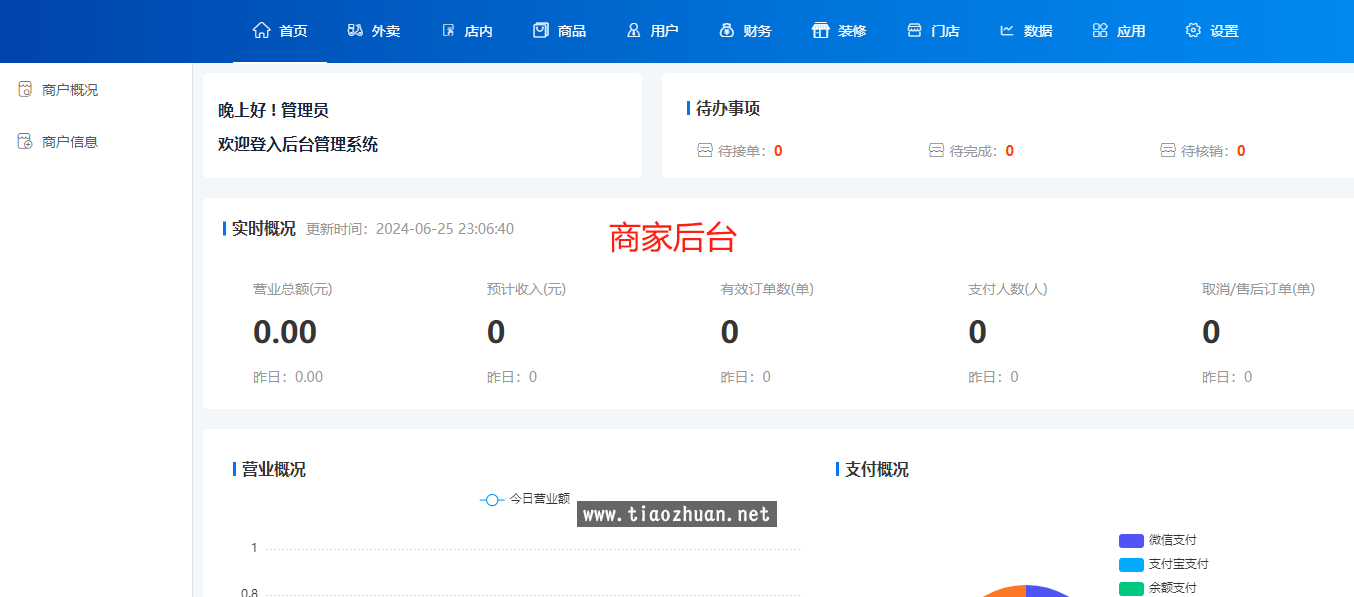This screenshot has height=597, width=1354.
Task: Select 商户概况 in the sidebar
Action: 69,90
